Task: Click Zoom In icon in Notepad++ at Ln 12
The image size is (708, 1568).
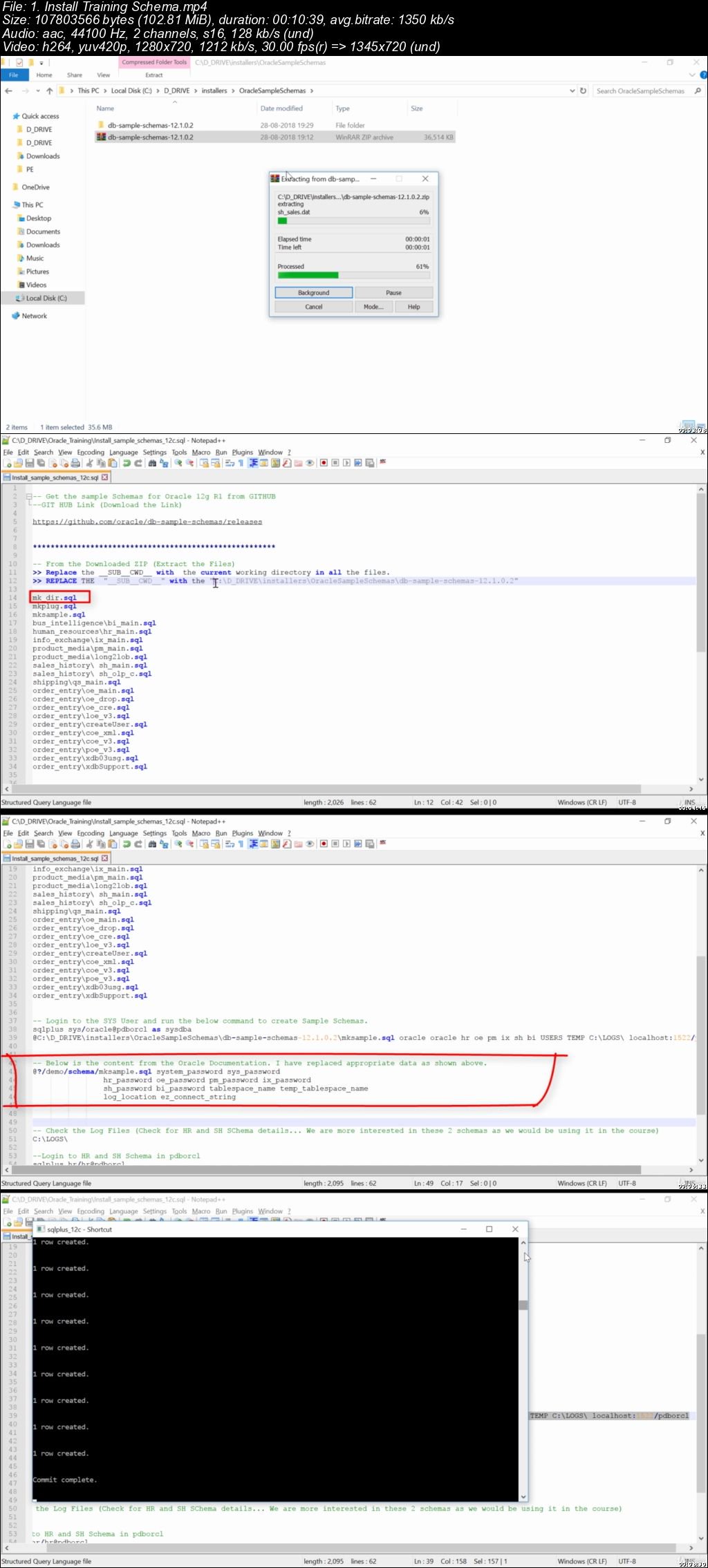Action: pyautogui.click(x=178, y=463)
